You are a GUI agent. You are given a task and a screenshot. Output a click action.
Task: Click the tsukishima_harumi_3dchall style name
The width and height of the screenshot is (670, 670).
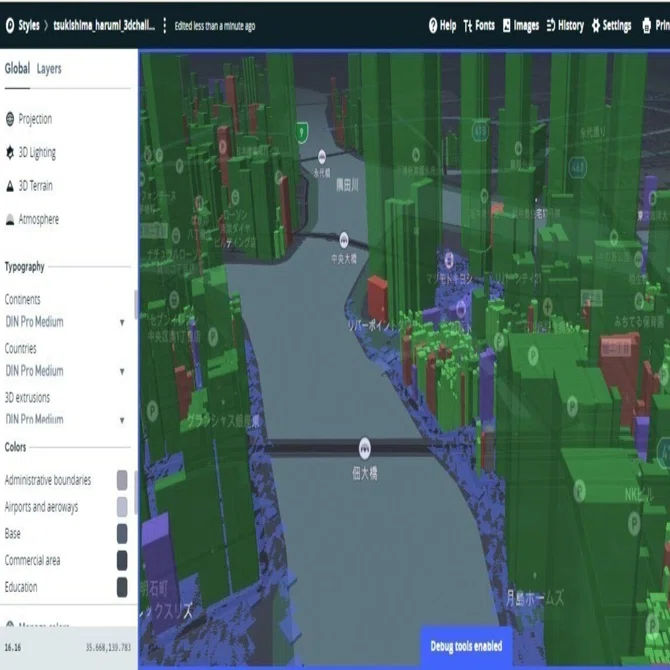pos(104,26)
